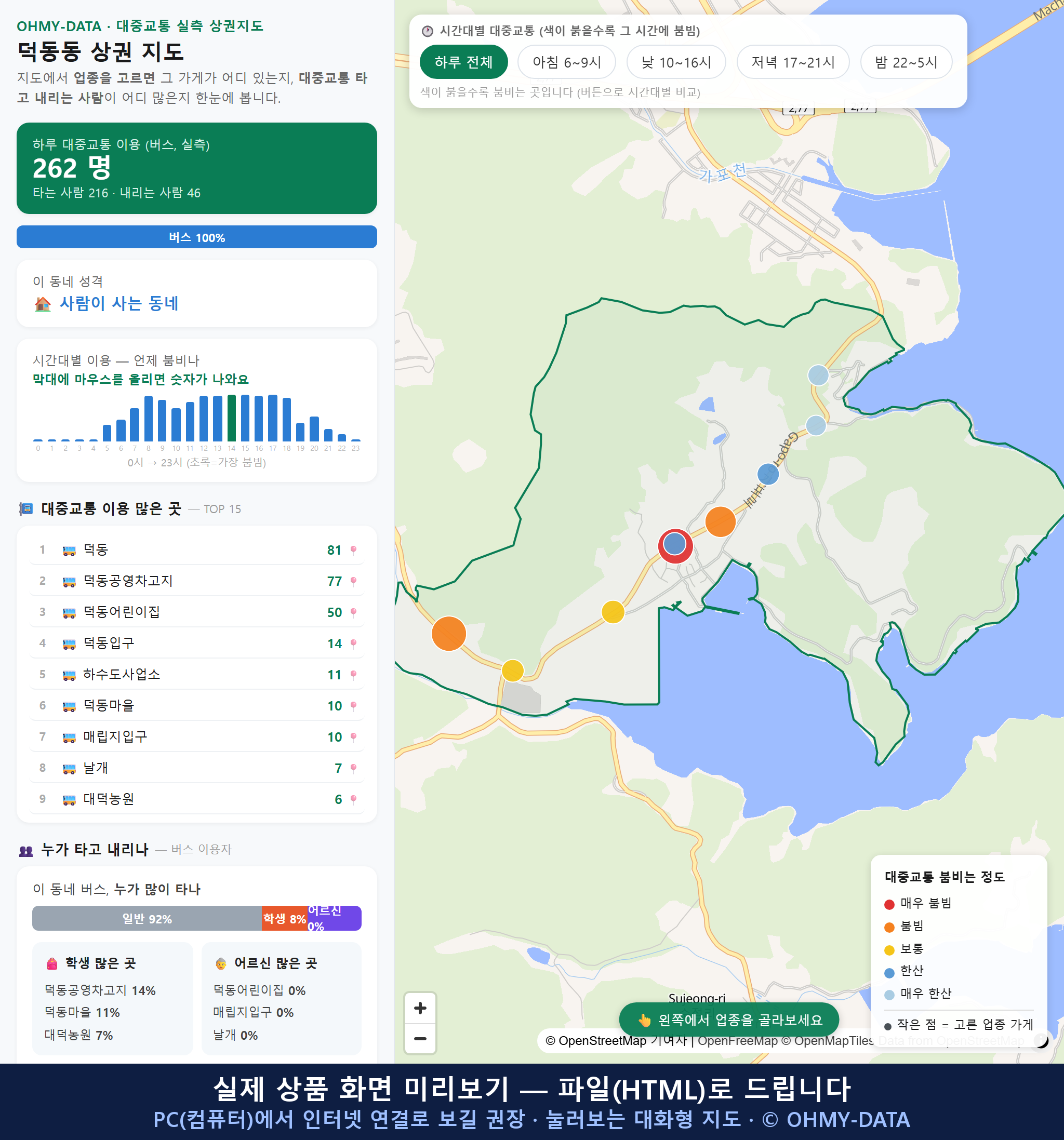Zoom in the map with plus button

pos(420,1008)
